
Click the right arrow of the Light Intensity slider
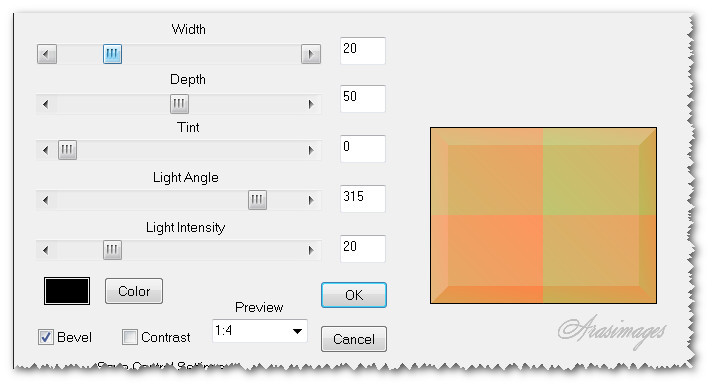click(x=311, y=250)
